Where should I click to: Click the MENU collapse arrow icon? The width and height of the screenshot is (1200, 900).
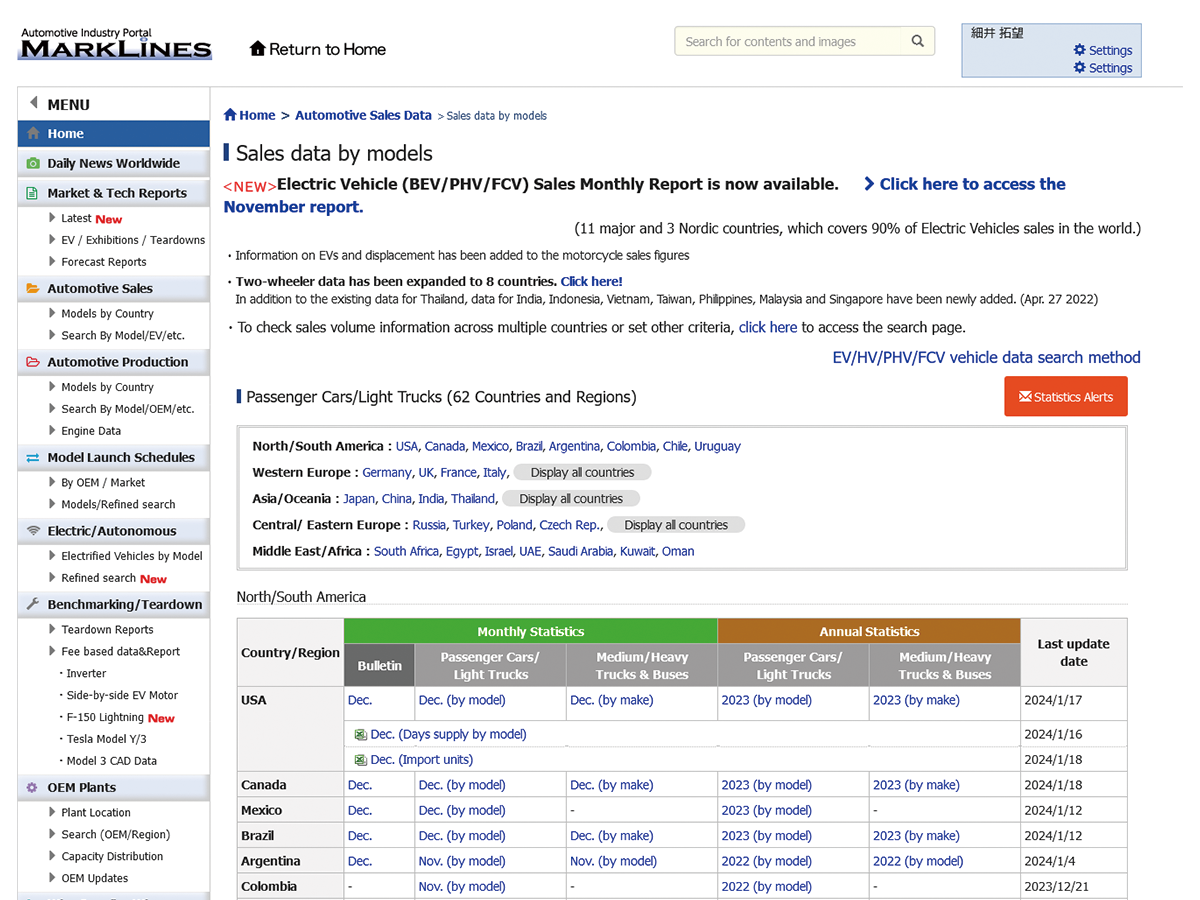[x=33, y=103]
